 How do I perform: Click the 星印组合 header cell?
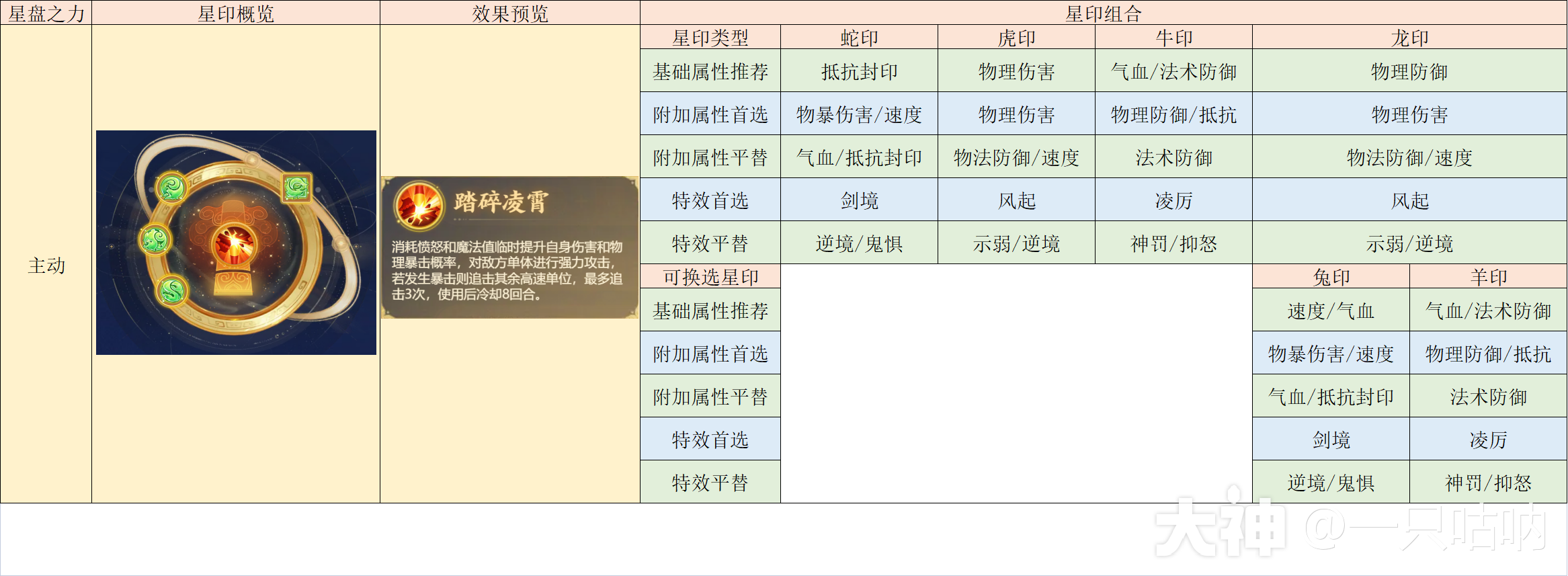(x=1104, y=13)
